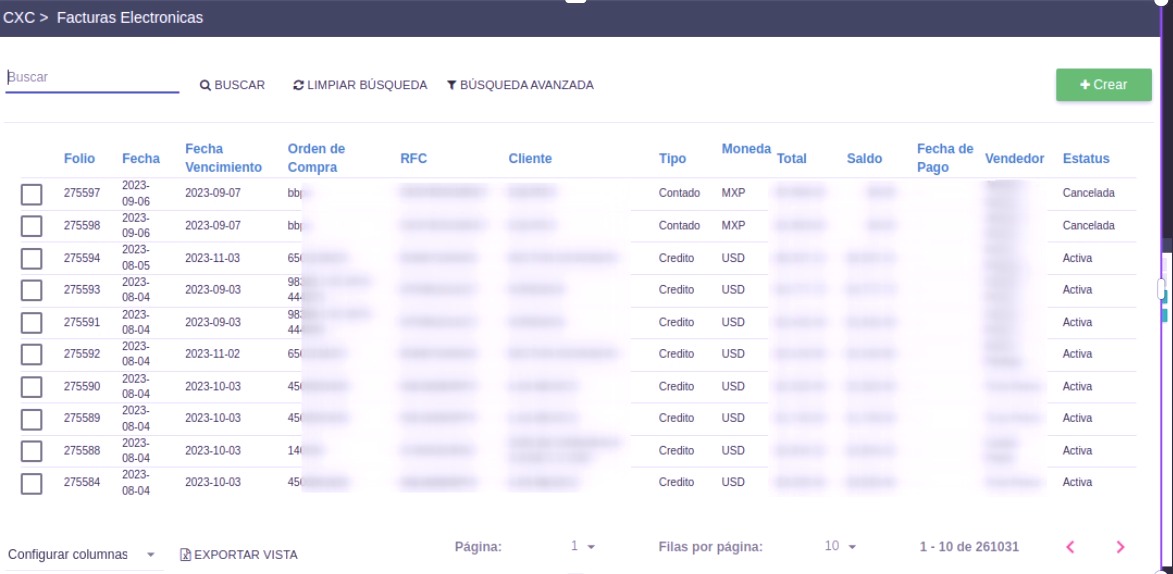Sort by Fecha column header
The image size is (1173, 574).
point(141,159)
